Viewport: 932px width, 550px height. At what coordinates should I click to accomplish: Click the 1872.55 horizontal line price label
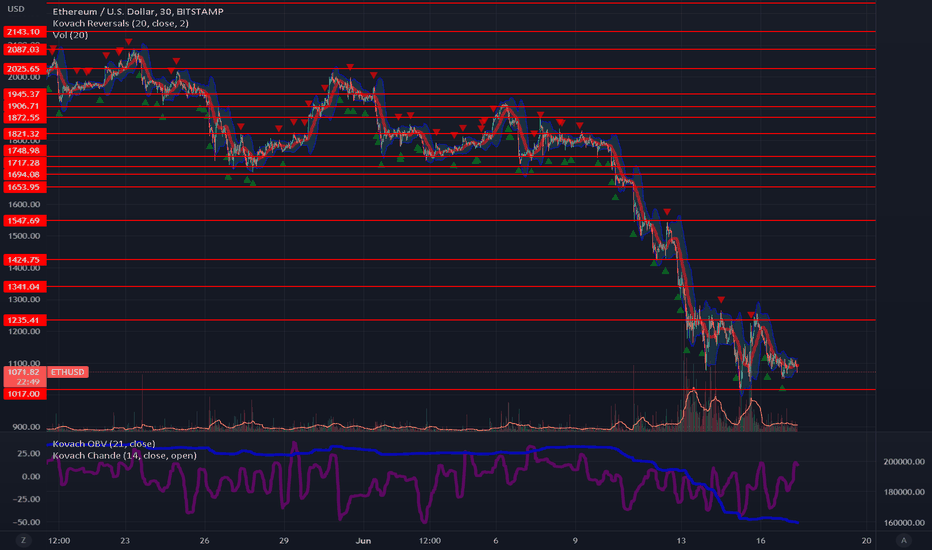(24, 118)
